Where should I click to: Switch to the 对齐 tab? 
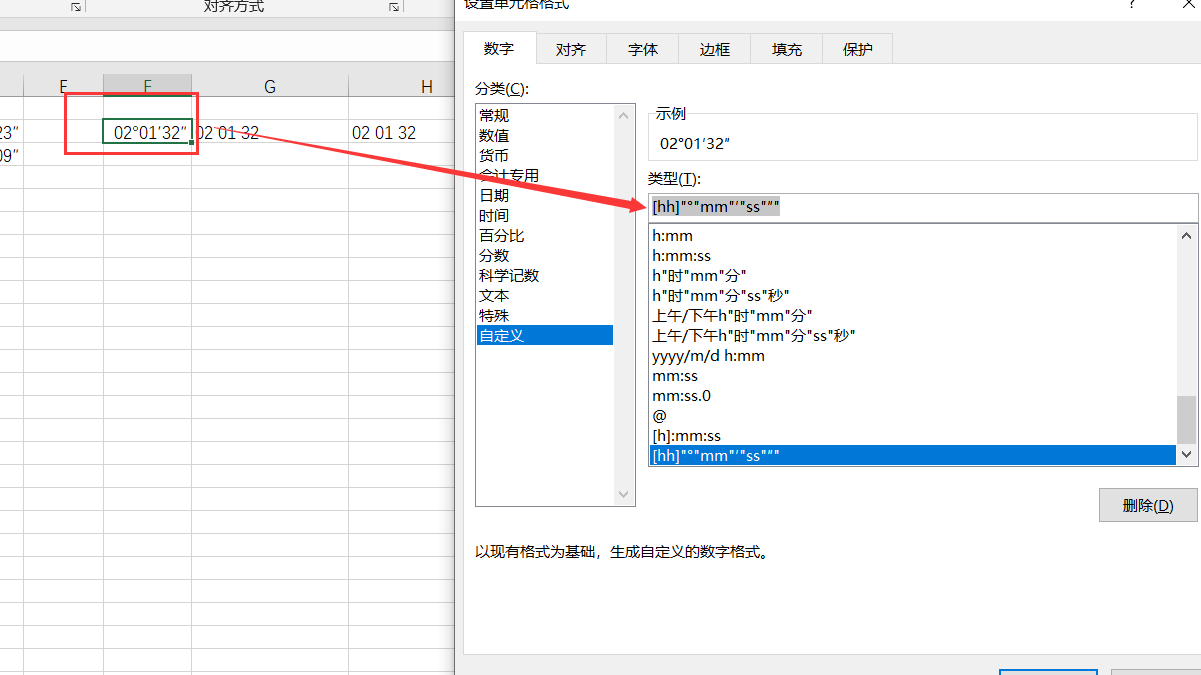(570, 49)
